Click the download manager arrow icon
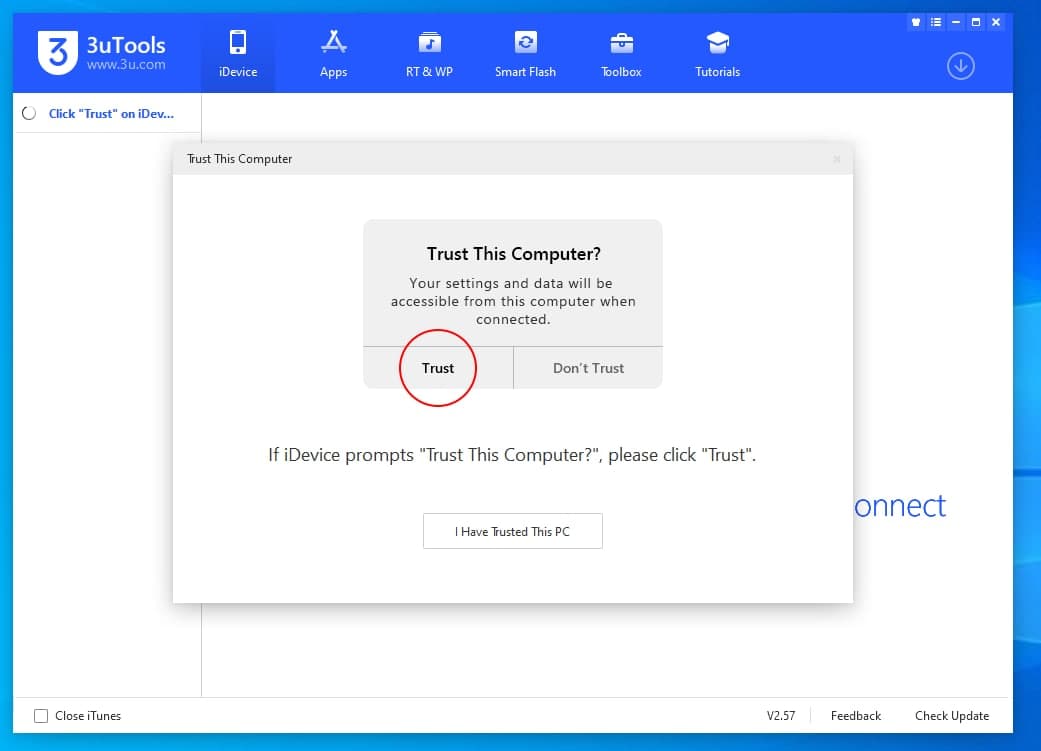This screenshot has width=1041, height=751. 960,66
